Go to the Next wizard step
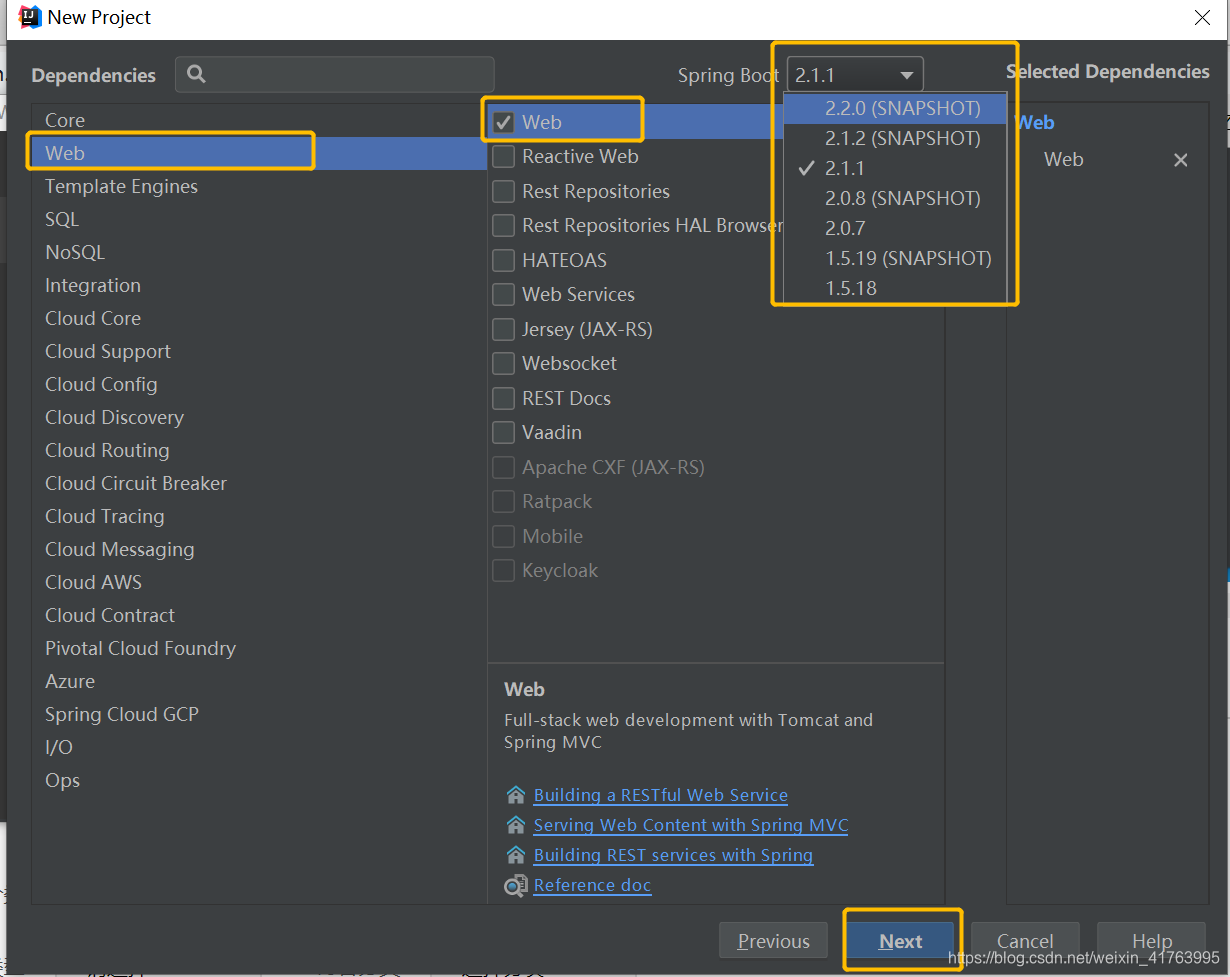The height and width of the screenshot is (977, 1230). (901, 941)
